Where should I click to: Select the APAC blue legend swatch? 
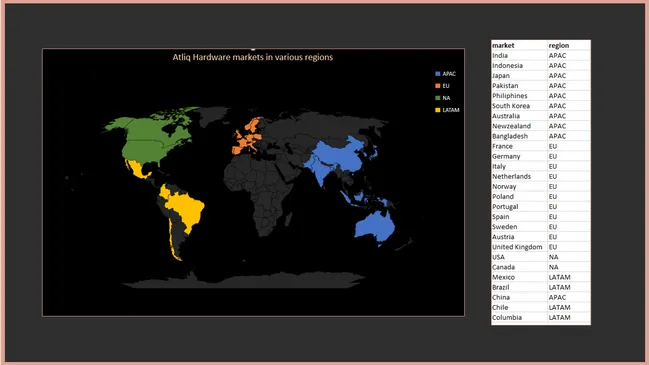point(437,74)
